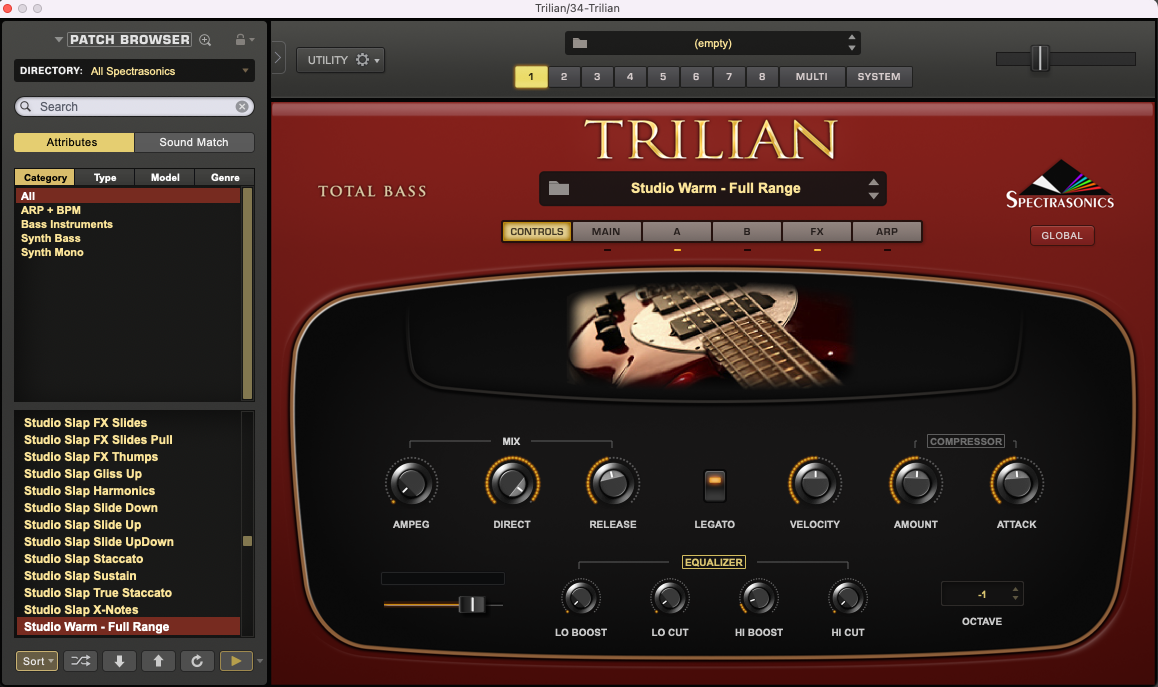This screenshot has height=687, width=1158.
Task: Click the Global button
Action: (1062, 236)
